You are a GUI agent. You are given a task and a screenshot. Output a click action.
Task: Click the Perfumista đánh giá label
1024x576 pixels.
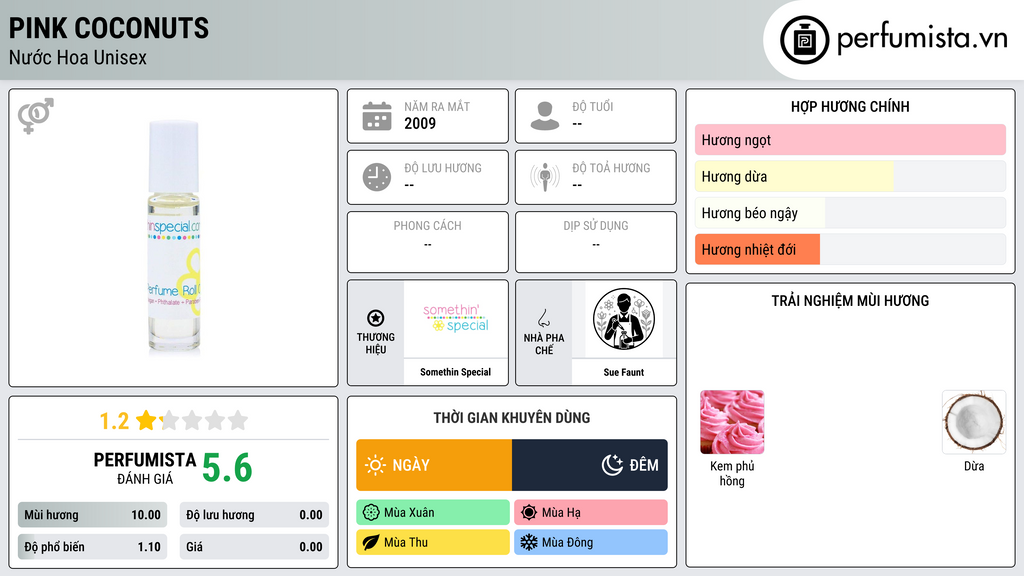pyautogui.click(x=145, y=468)
